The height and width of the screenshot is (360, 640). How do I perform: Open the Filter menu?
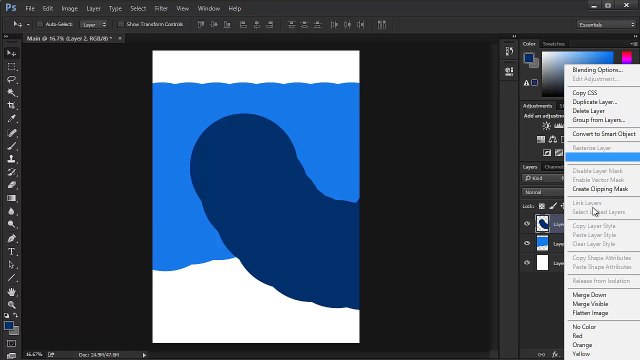tap(161, 8)
